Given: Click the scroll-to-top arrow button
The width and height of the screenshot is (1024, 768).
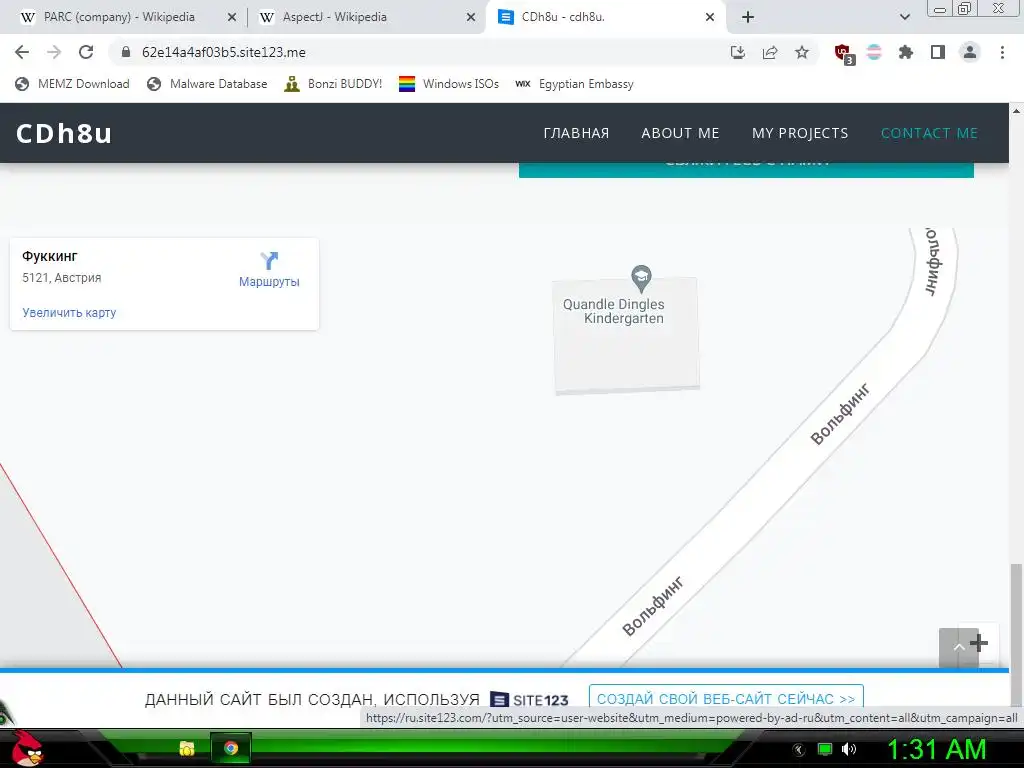Looking at the screenshot, I should tap(959, 647).
